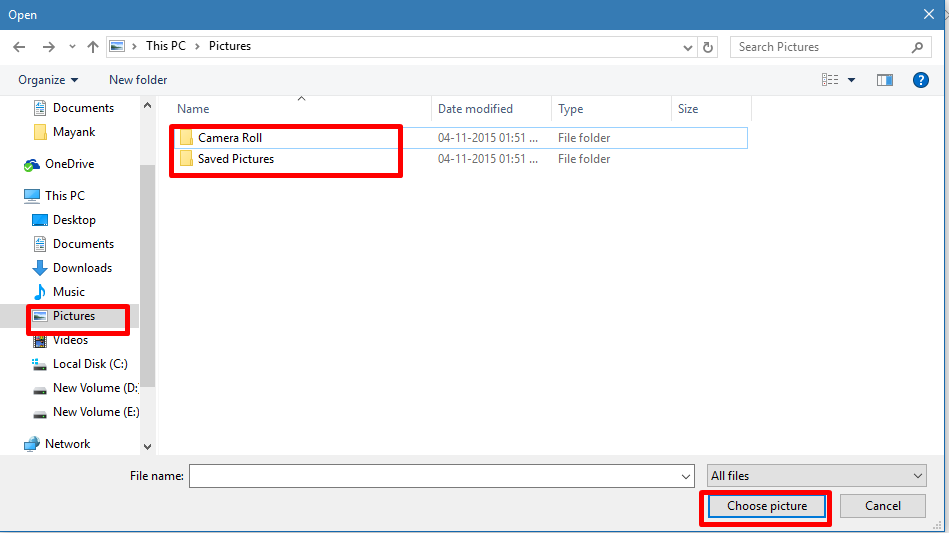Screen dimensions: 949x533
Task: Create a New folder
Action: [x=138, y=80]
